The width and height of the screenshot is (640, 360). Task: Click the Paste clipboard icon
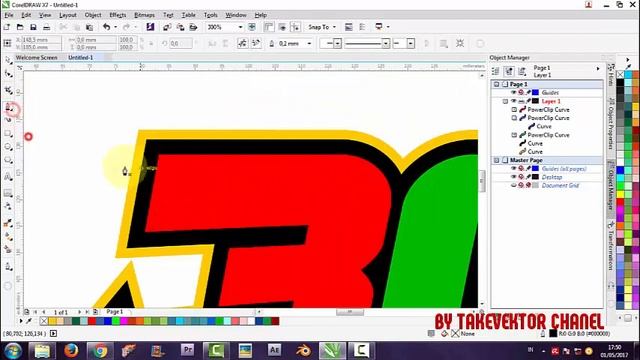click(x=89, y=27)
